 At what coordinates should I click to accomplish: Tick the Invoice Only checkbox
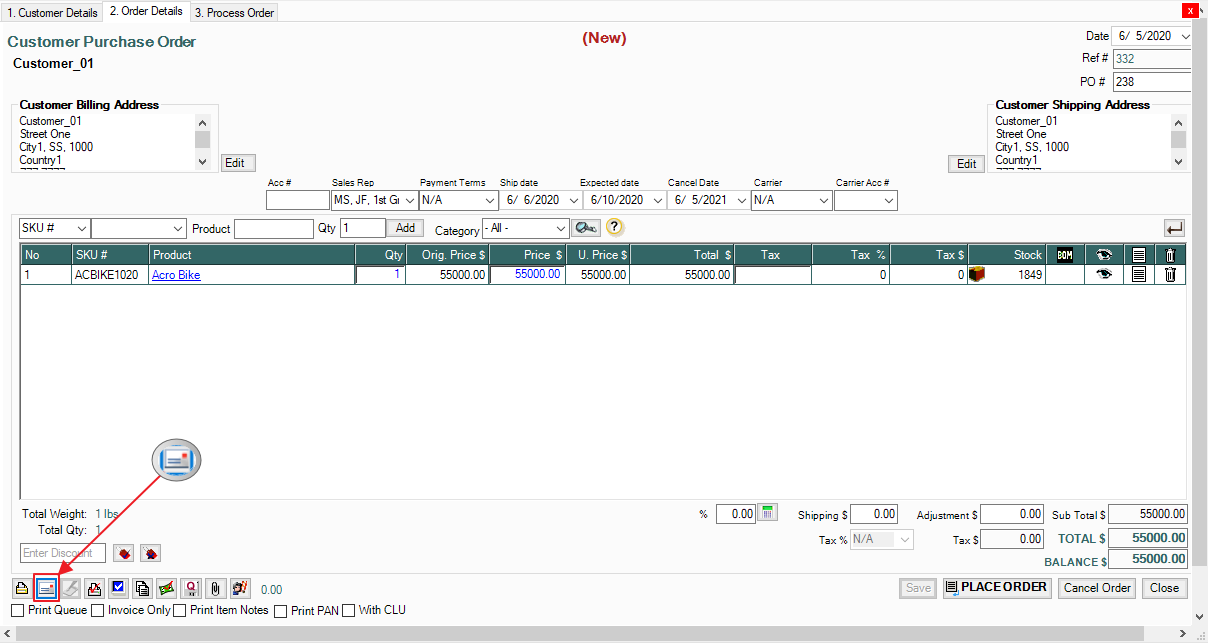tap(98, 610)
